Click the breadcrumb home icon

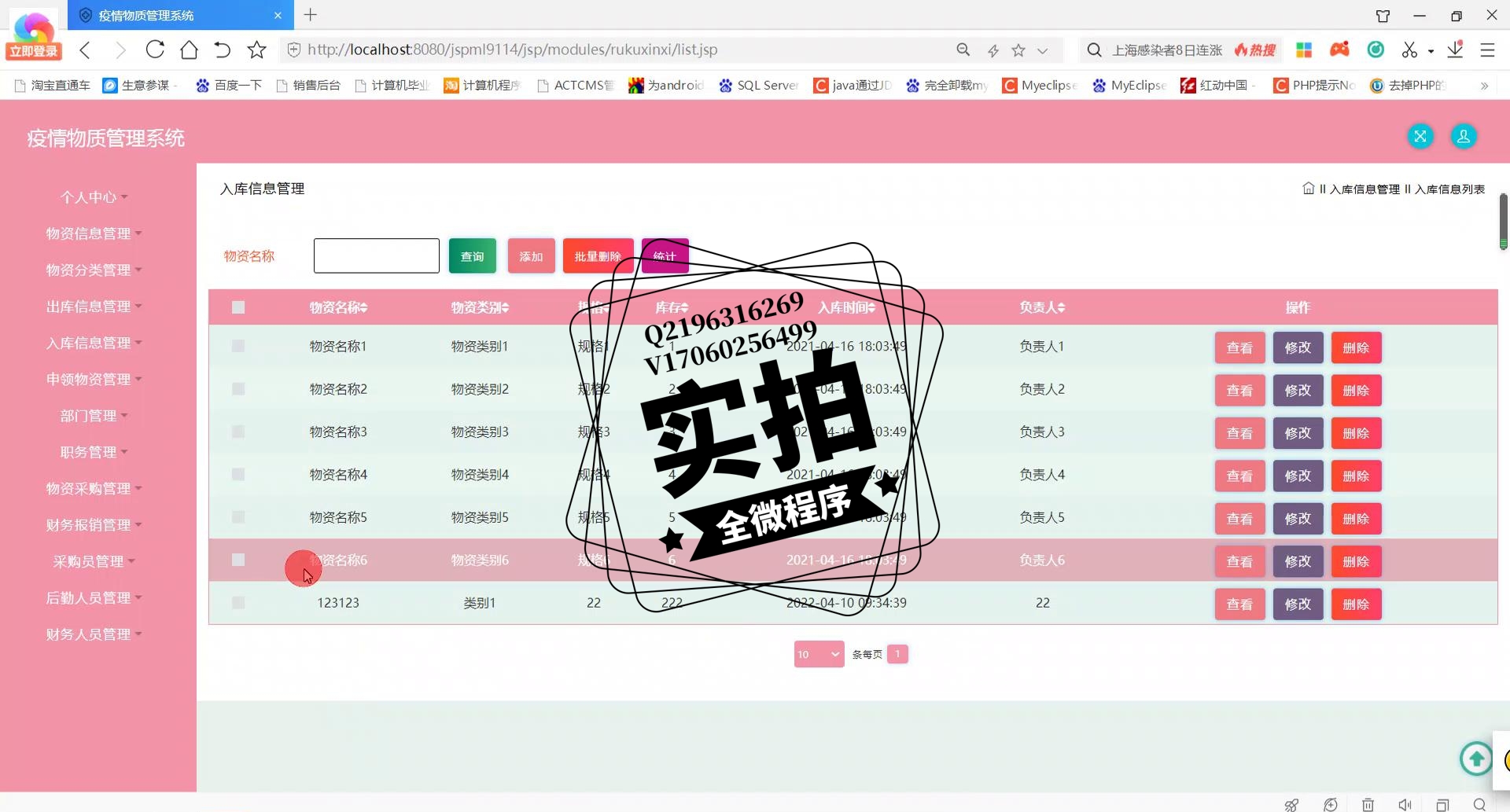1309,189
